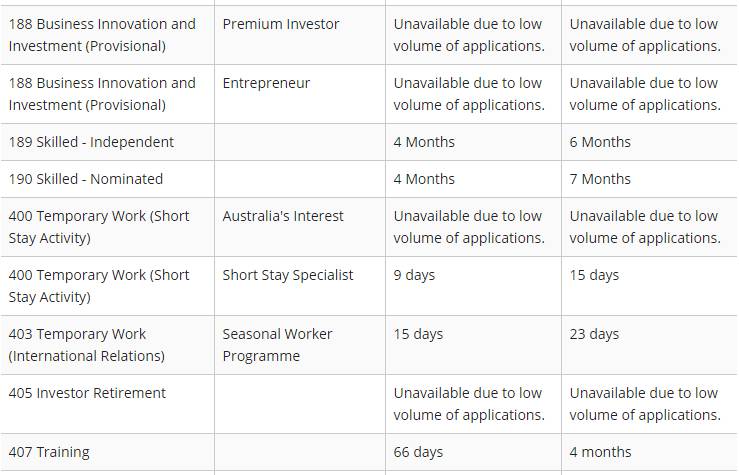This screenshot has width=739, height=475.
Task: Click the '4 Months' Skilled Nominated value
Action: click(x=473, y=179)
